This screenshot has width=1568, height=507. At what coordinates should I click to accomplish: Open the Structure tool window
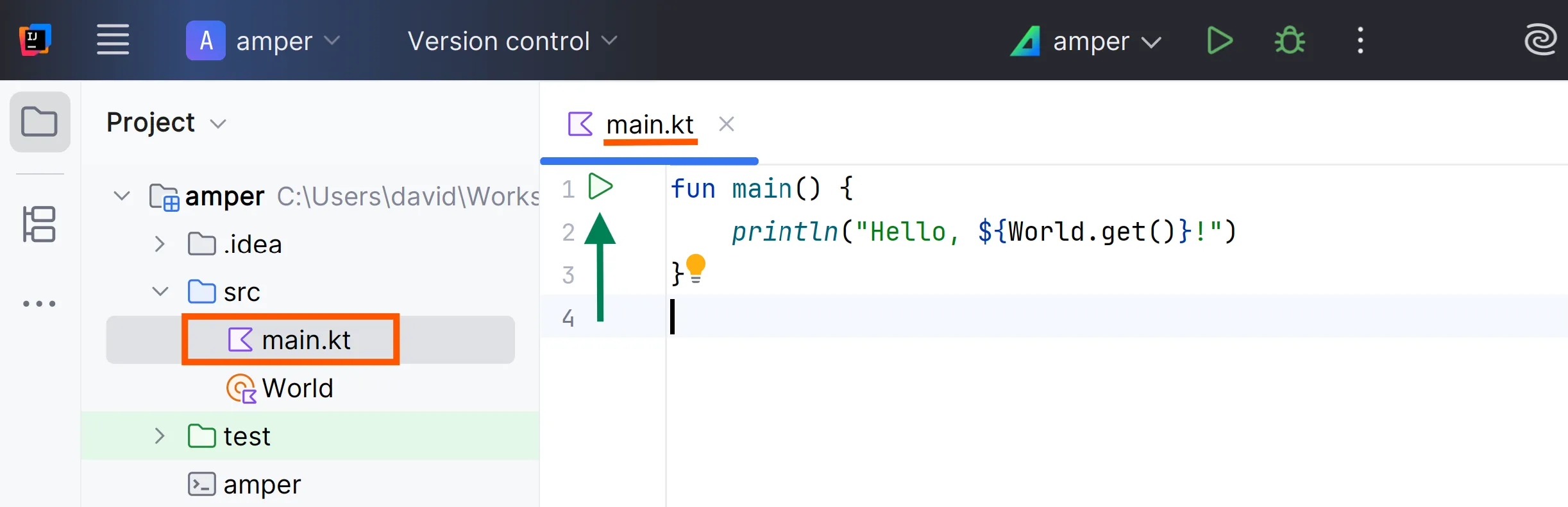40,224
